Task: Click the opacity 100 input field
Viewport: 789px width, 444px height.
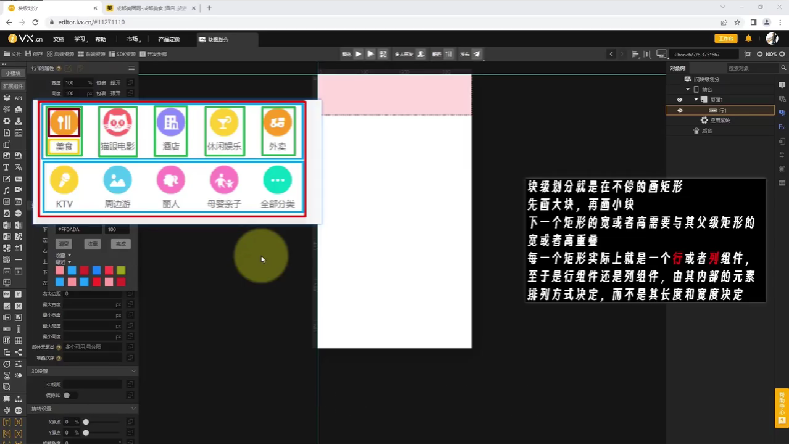Action: [116, 230]
